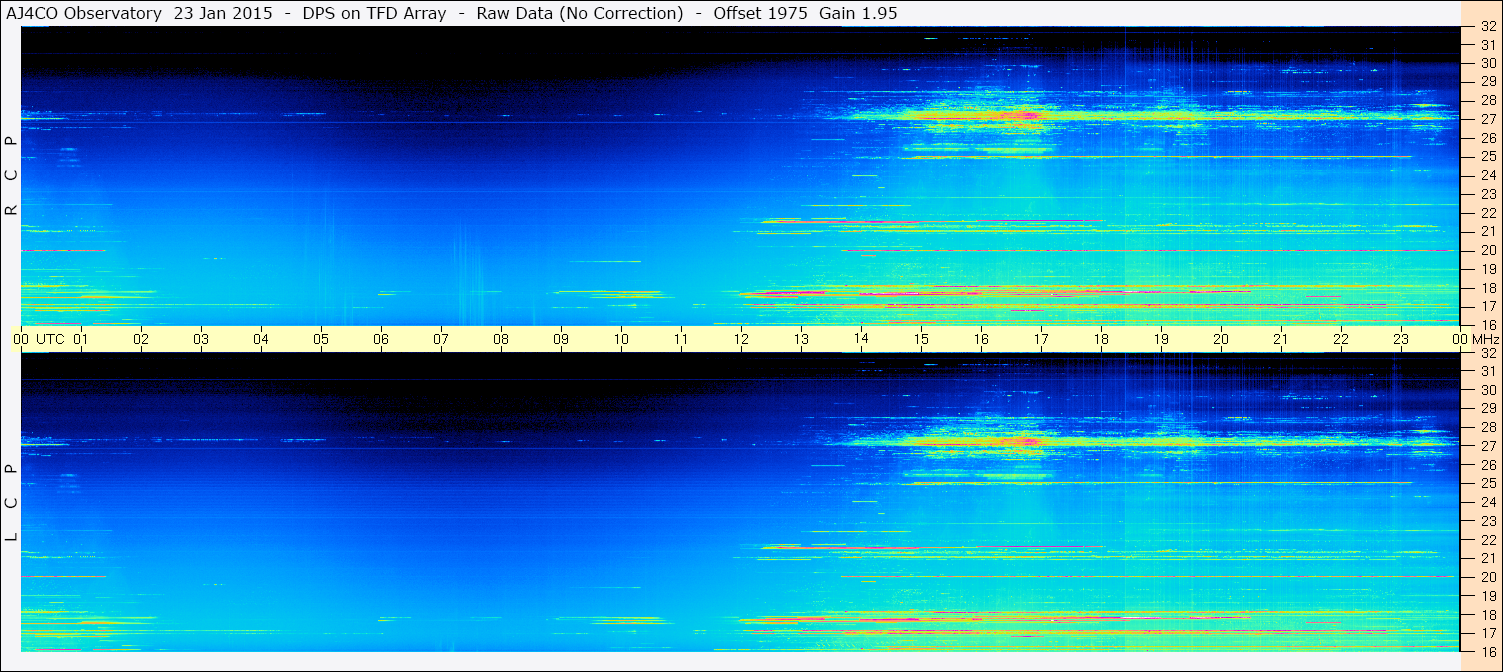The height and width of the screenshot is (672, 1503).
Task: Pick the 22 hour marker on time axis
Action: click(1341, 339)
